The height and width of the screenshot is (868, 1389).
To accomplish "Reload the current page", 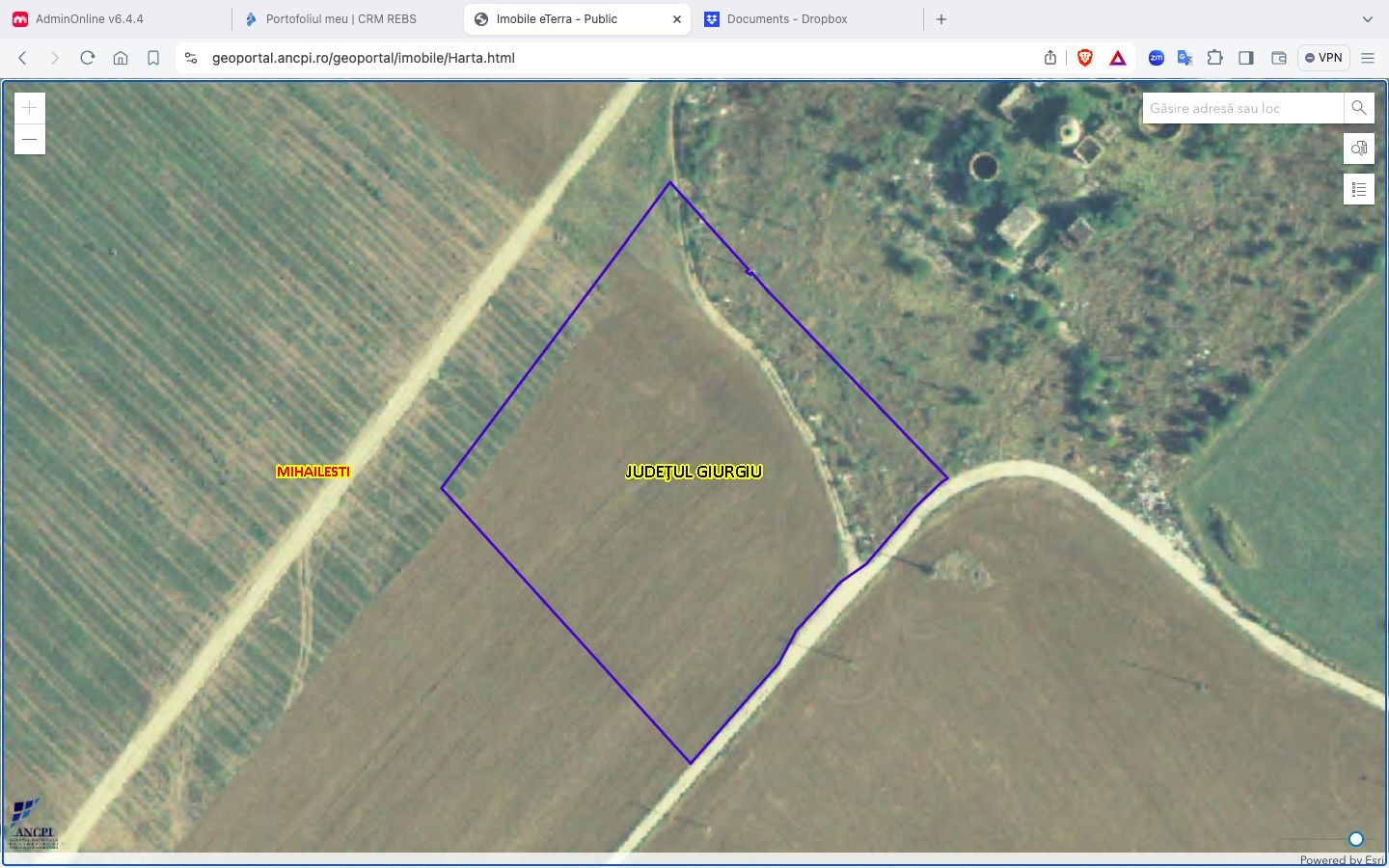I will (x=88, y=58).
